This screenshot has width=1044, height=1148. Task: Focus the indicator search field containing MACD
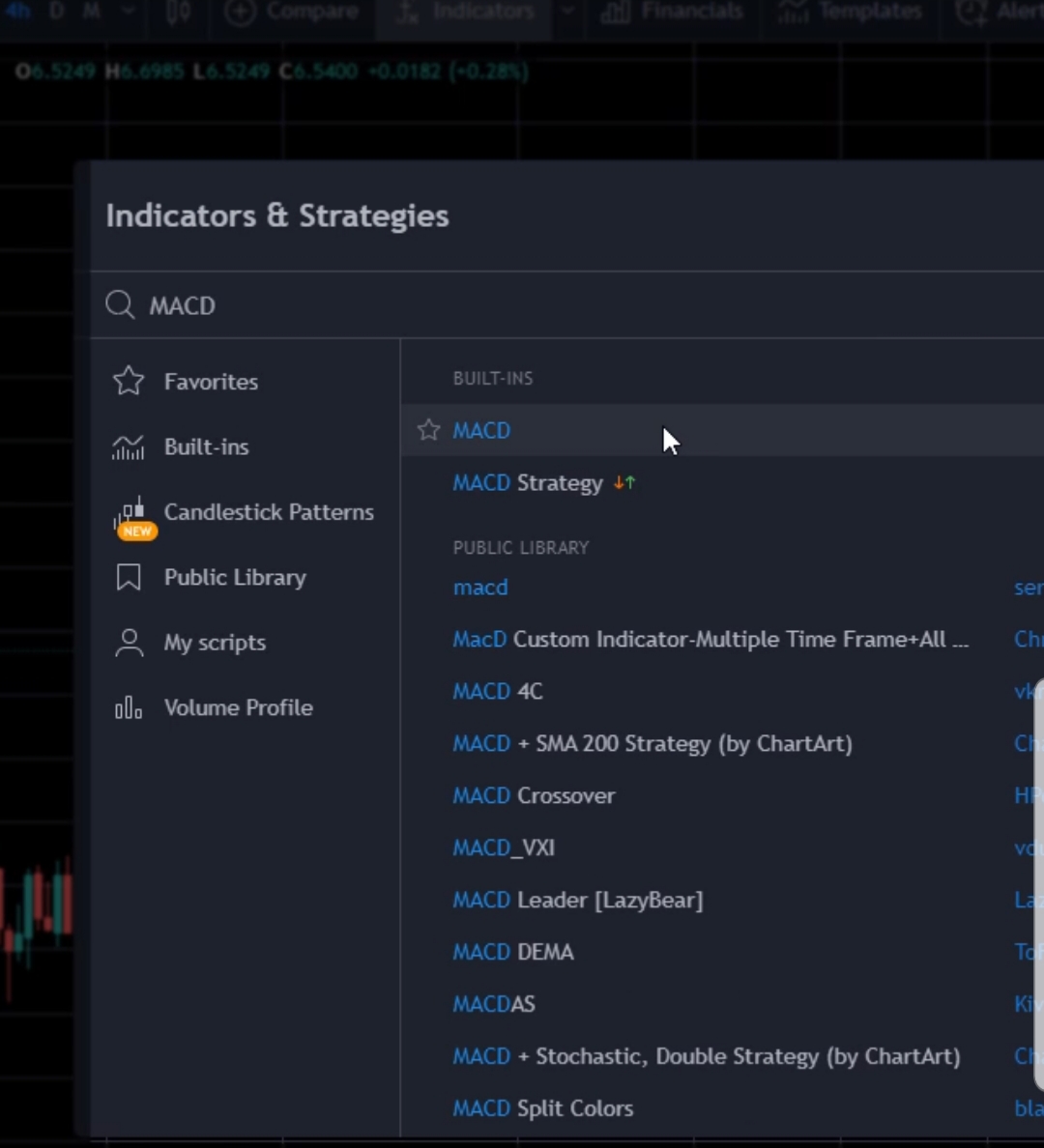567,304
